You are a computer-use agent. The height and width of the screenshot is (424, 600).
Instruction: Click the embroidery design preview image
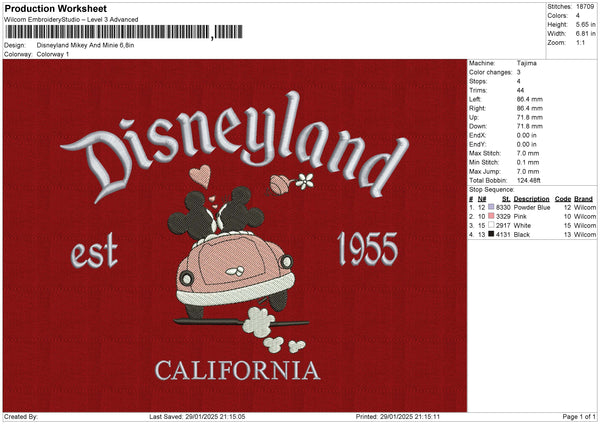(235, 235)
